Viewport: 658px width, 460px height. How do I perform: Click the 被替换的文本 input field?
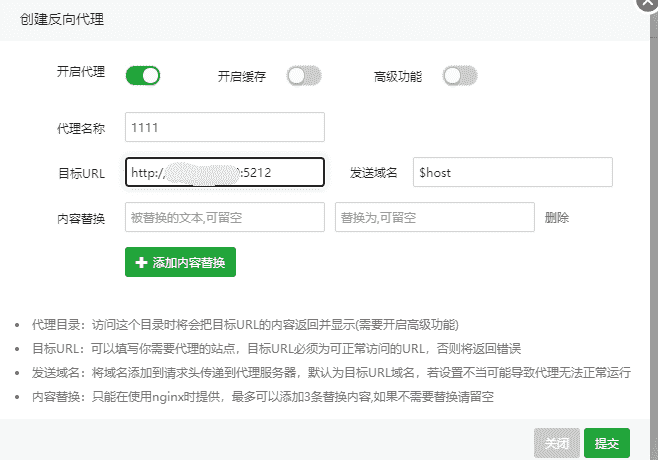tap(225, 217)
